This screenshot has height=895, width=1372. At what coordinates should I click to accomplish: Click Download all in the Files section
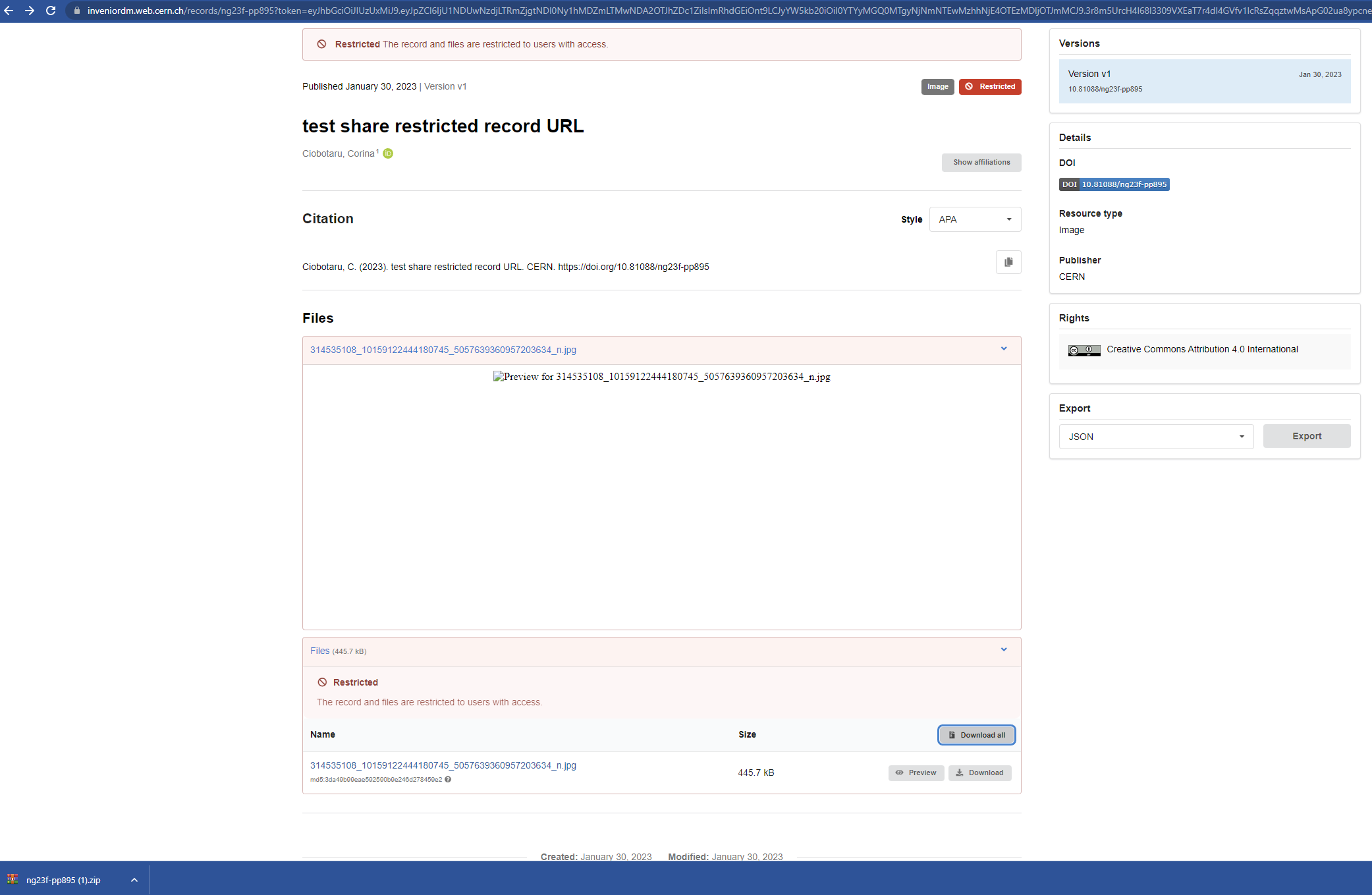976,734
